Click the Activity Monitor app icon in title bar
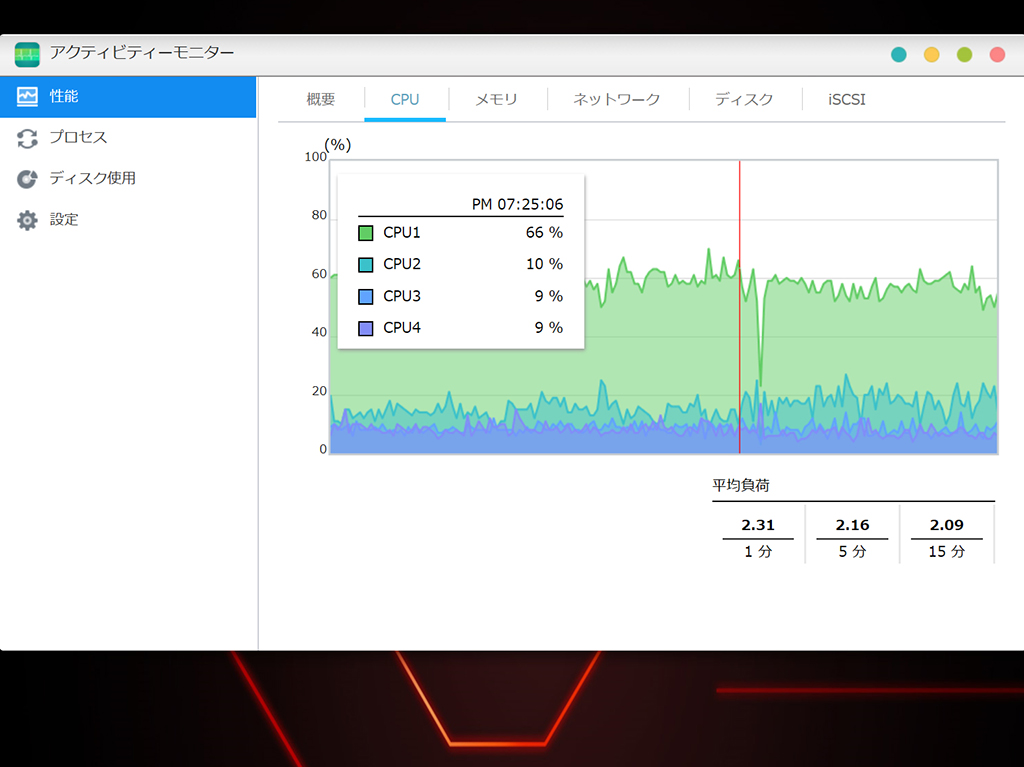The image size is (1024, 767). [x=27, y=54]
